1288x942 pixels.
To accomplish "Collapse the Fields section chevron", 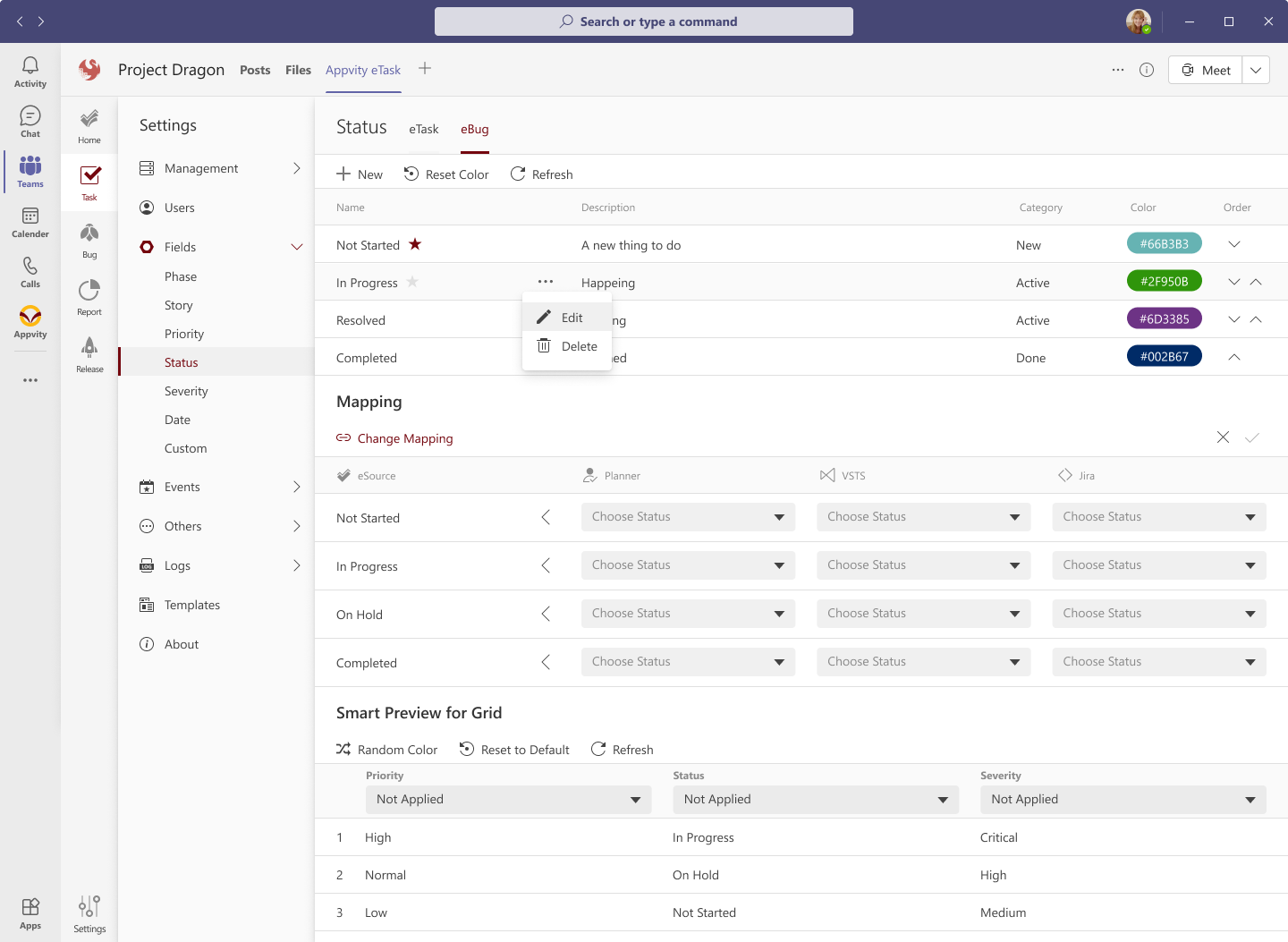I will 297,246.
